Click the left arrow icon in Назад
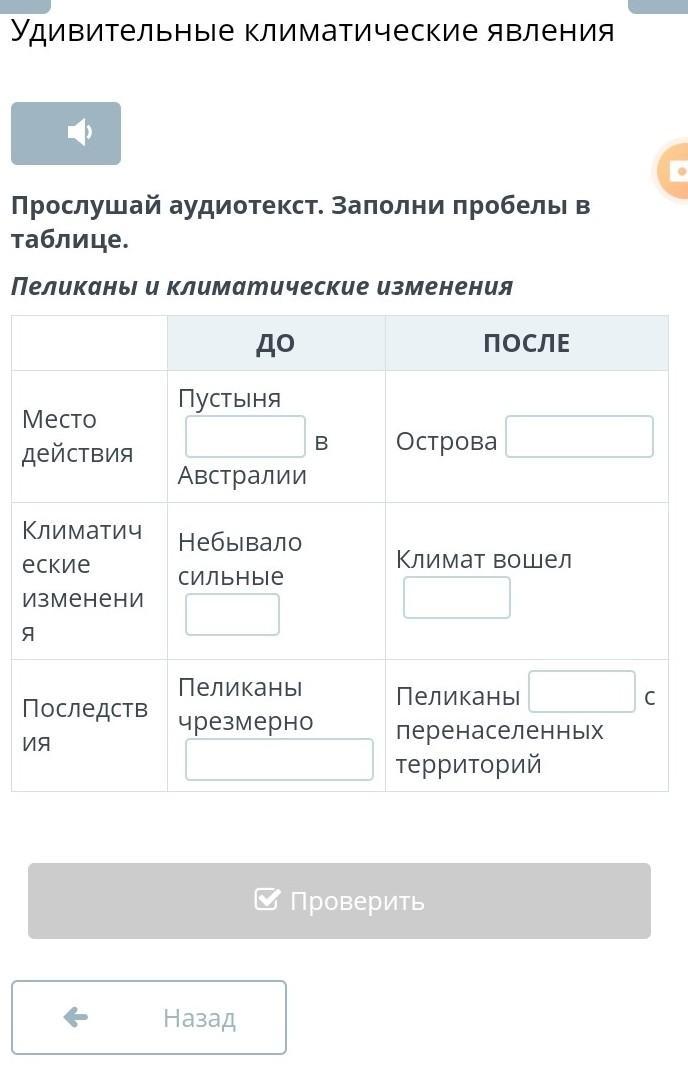Screen dimensions: 688x1074 click(x=75, y=1017)
